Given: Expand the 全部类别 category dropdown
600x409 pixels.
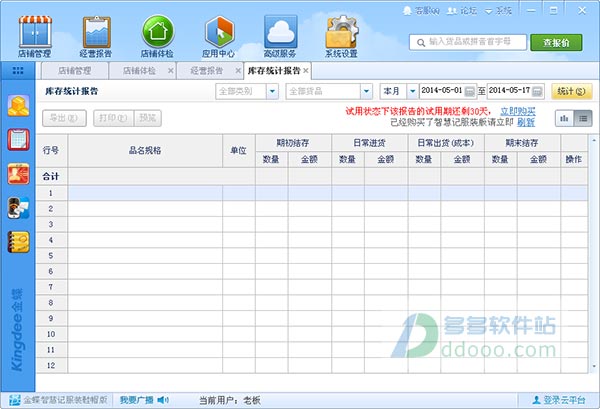Looking at the screenshot, I should click(x=272, y=91).
